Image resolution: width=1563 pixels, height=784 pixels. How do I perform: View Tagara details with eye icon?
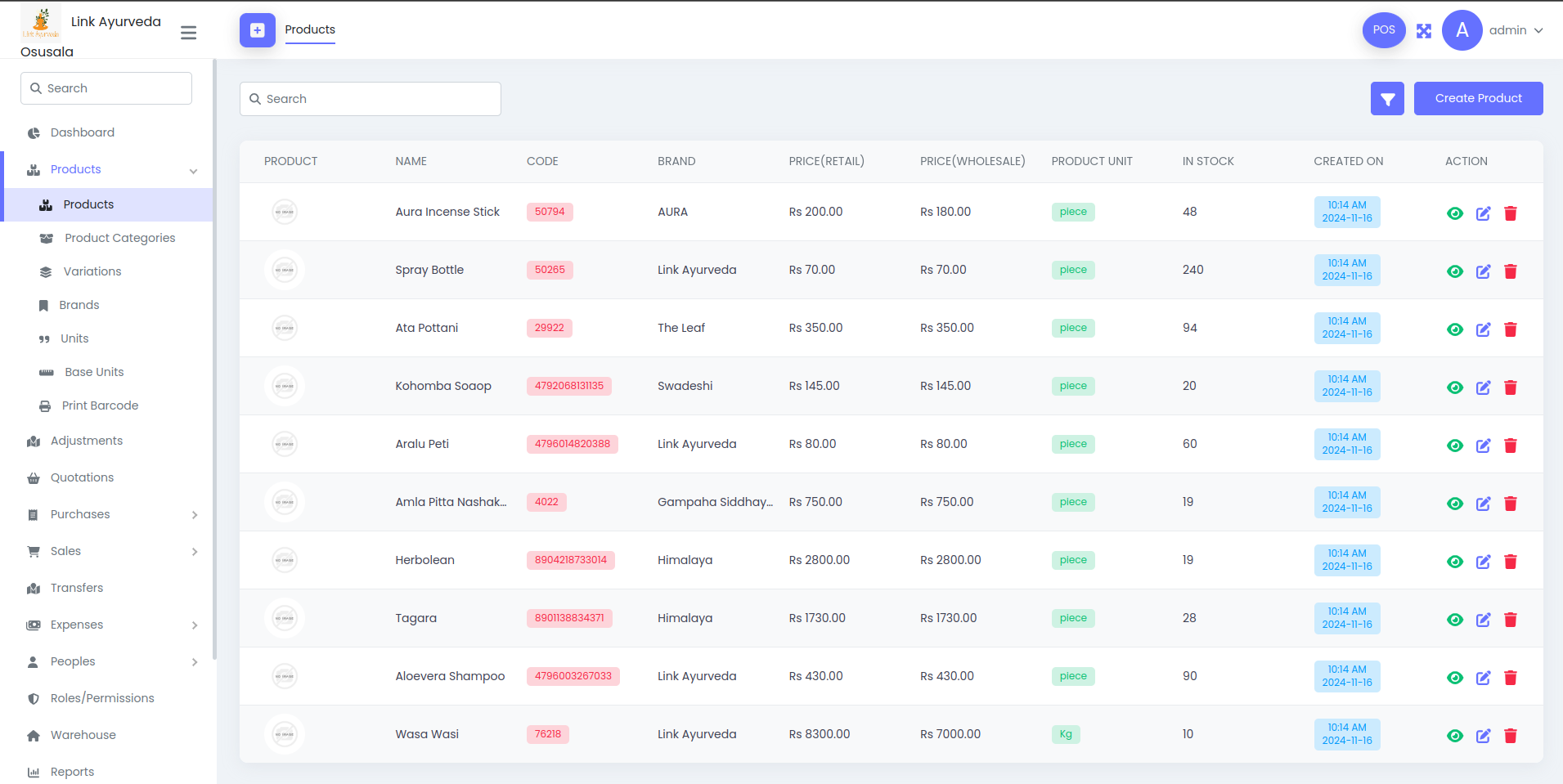click(1454, 620)
